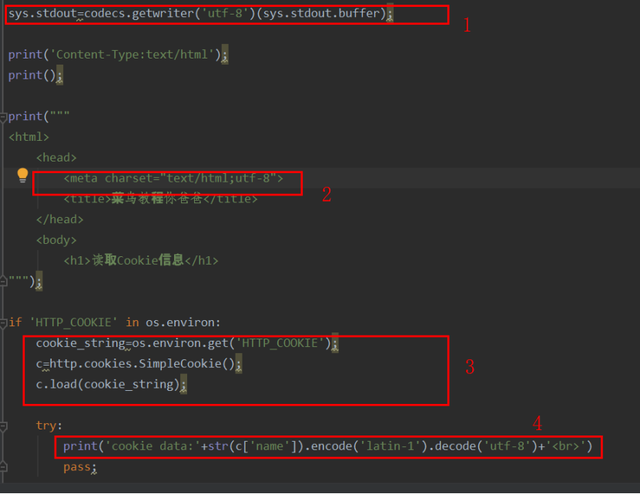
Task: Click the red annotation number 3
Action: tap(470, 367)
